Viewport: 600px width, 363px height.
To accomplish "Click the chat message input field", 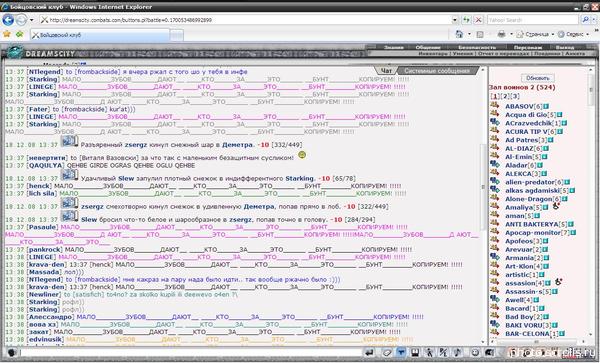I will pyautogui.click(x=189, y=352).
